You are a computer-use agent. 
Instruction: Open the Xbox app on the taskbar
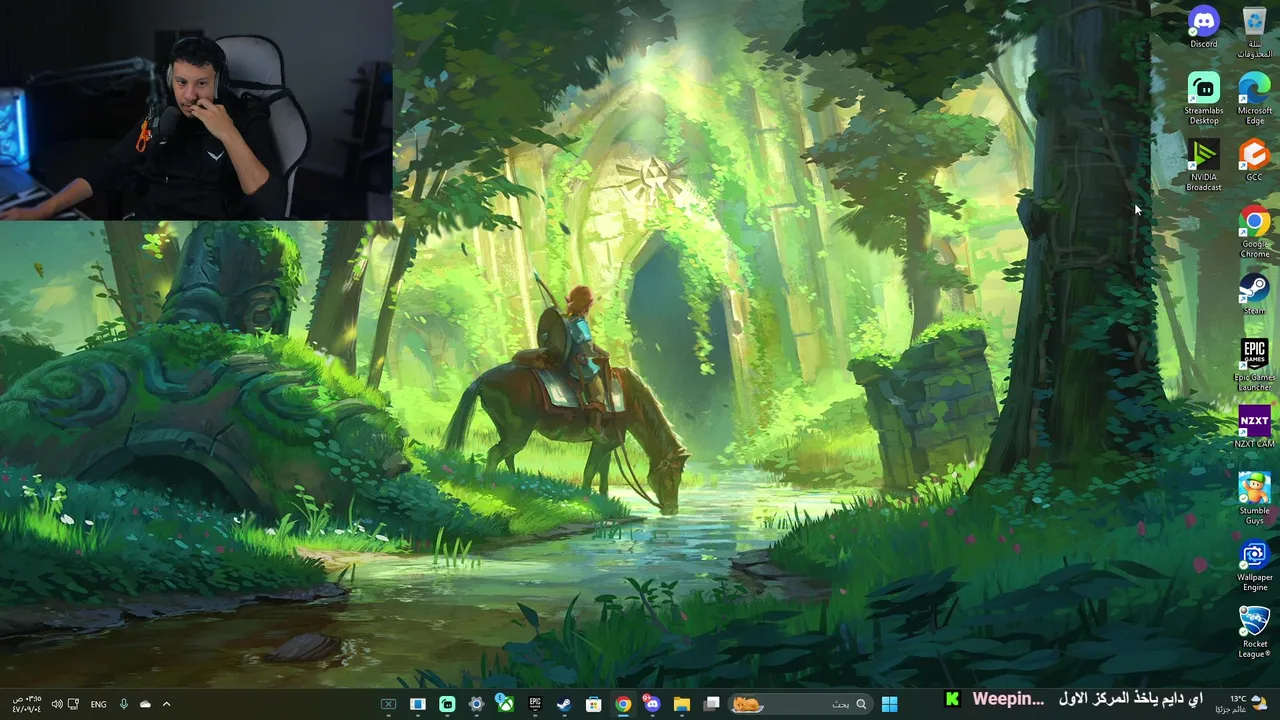point(506,704)
